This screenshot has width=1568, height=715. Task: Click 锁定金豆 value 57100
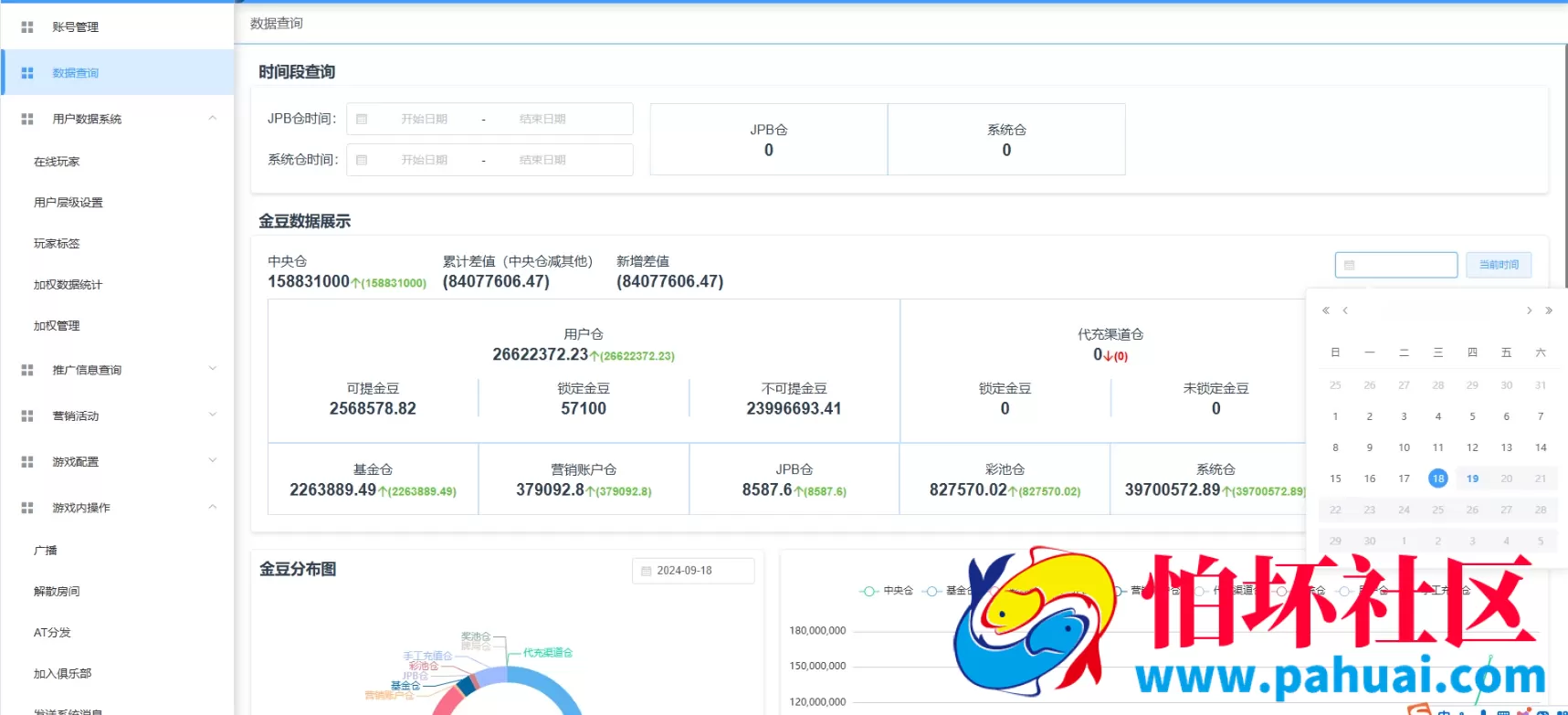pos(584,408)
